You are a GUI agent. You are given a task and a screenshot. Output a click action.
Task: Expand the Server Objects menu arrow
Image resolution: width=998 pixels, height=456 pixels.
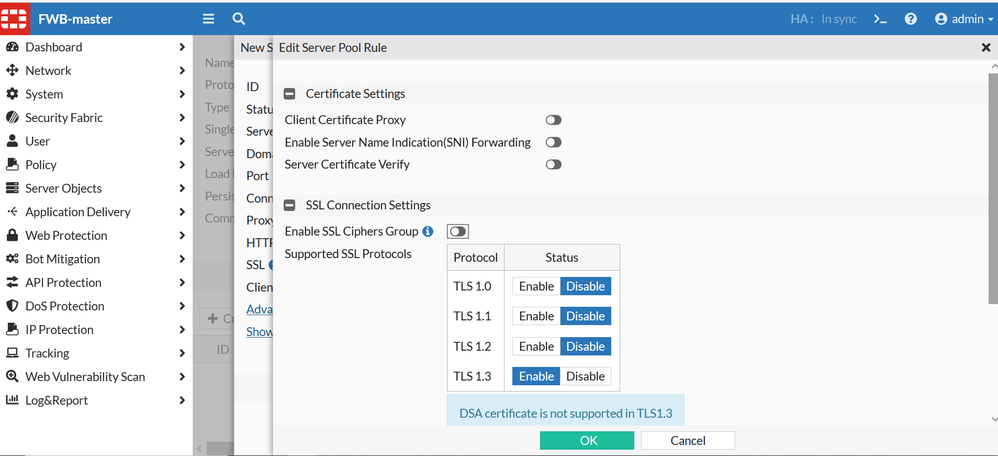[182, 189]
